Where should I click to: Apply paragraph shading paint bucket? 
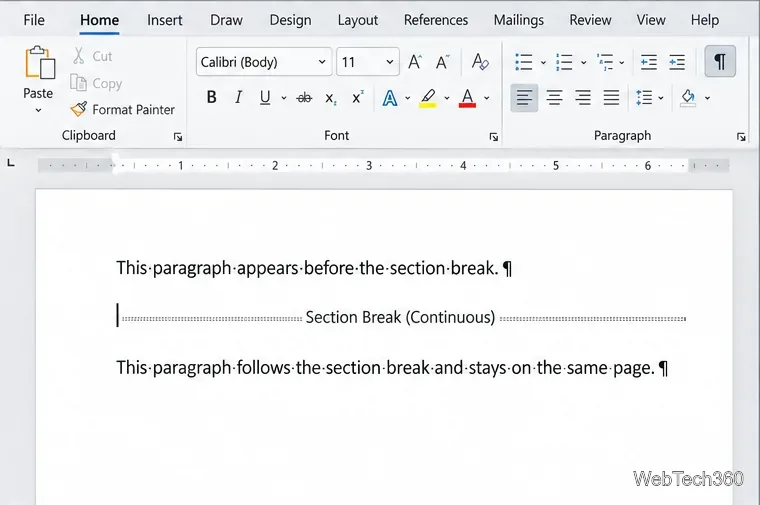pos(688,98)
